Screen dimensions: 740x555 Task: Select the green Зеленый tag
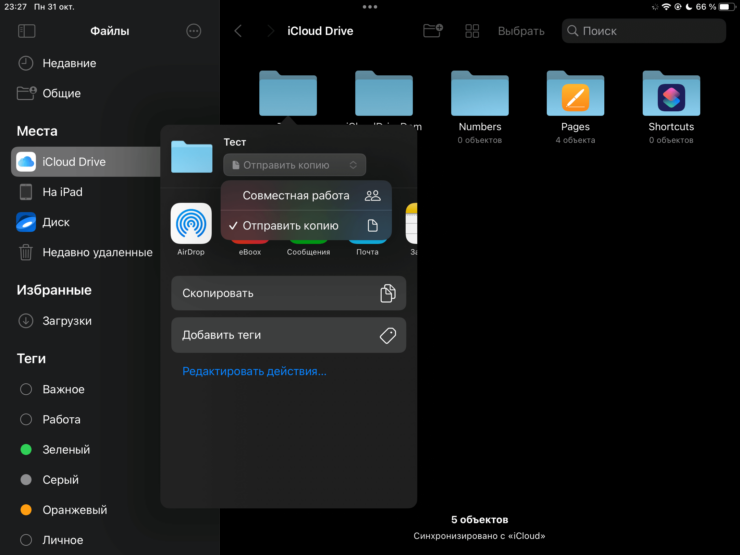pos(65,450)
